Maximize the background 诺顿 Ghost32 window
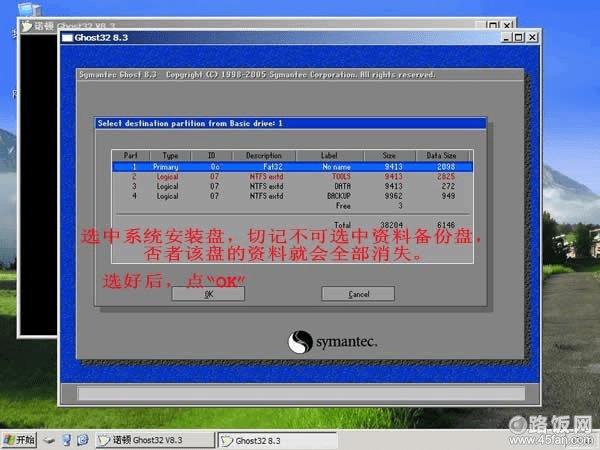This screenshot has height=450, width=600. (x=493, y=25)
